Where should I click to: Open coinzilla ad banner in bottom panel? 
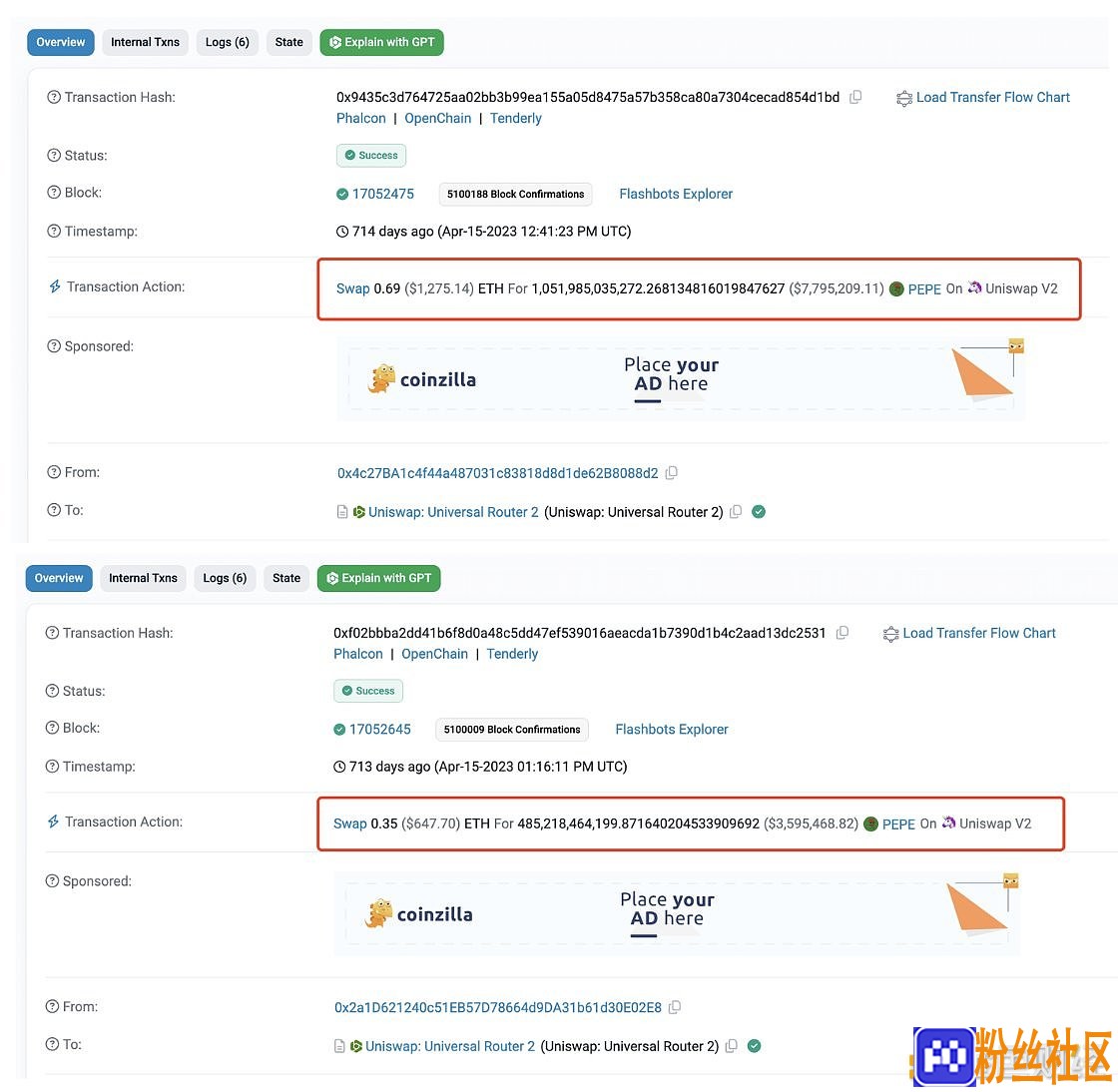click(x=677, y=913)
